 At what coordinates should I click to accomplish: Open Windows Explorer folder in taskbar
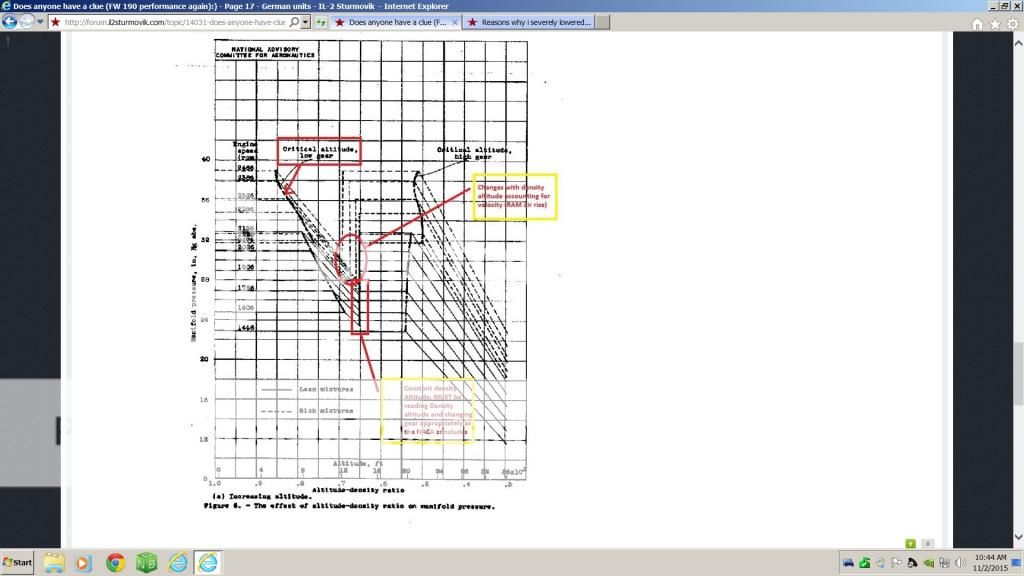click(53, 563)
